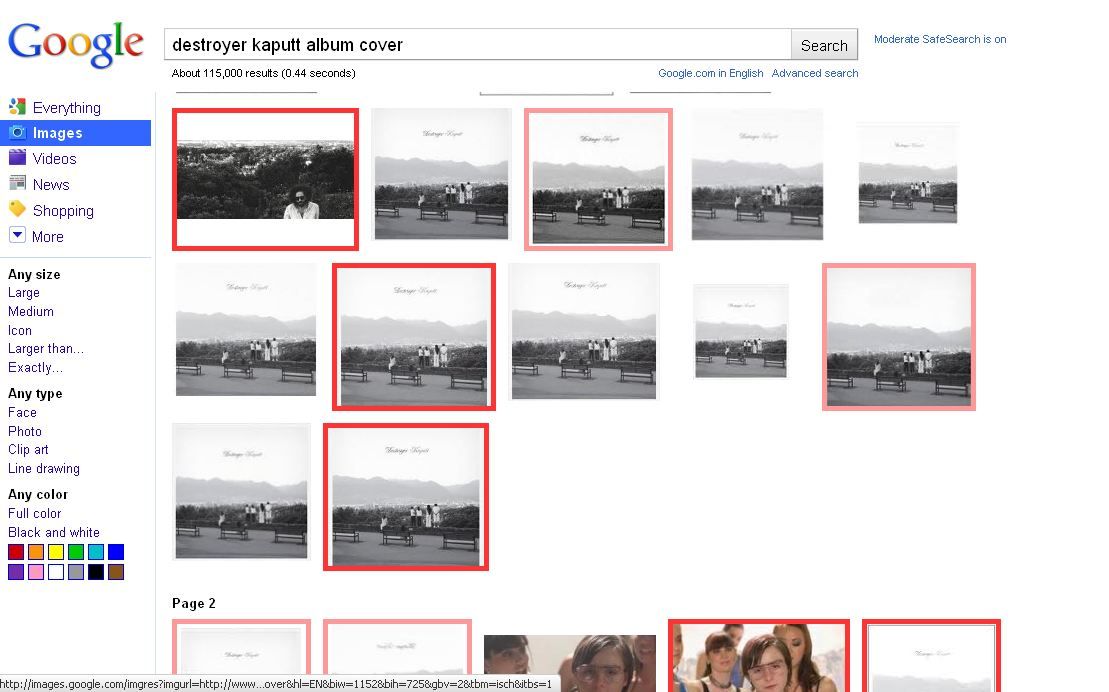Viewport: 1109px width, 692px height.
Task: Click the Google logo
Action: [x=76, y=45]
